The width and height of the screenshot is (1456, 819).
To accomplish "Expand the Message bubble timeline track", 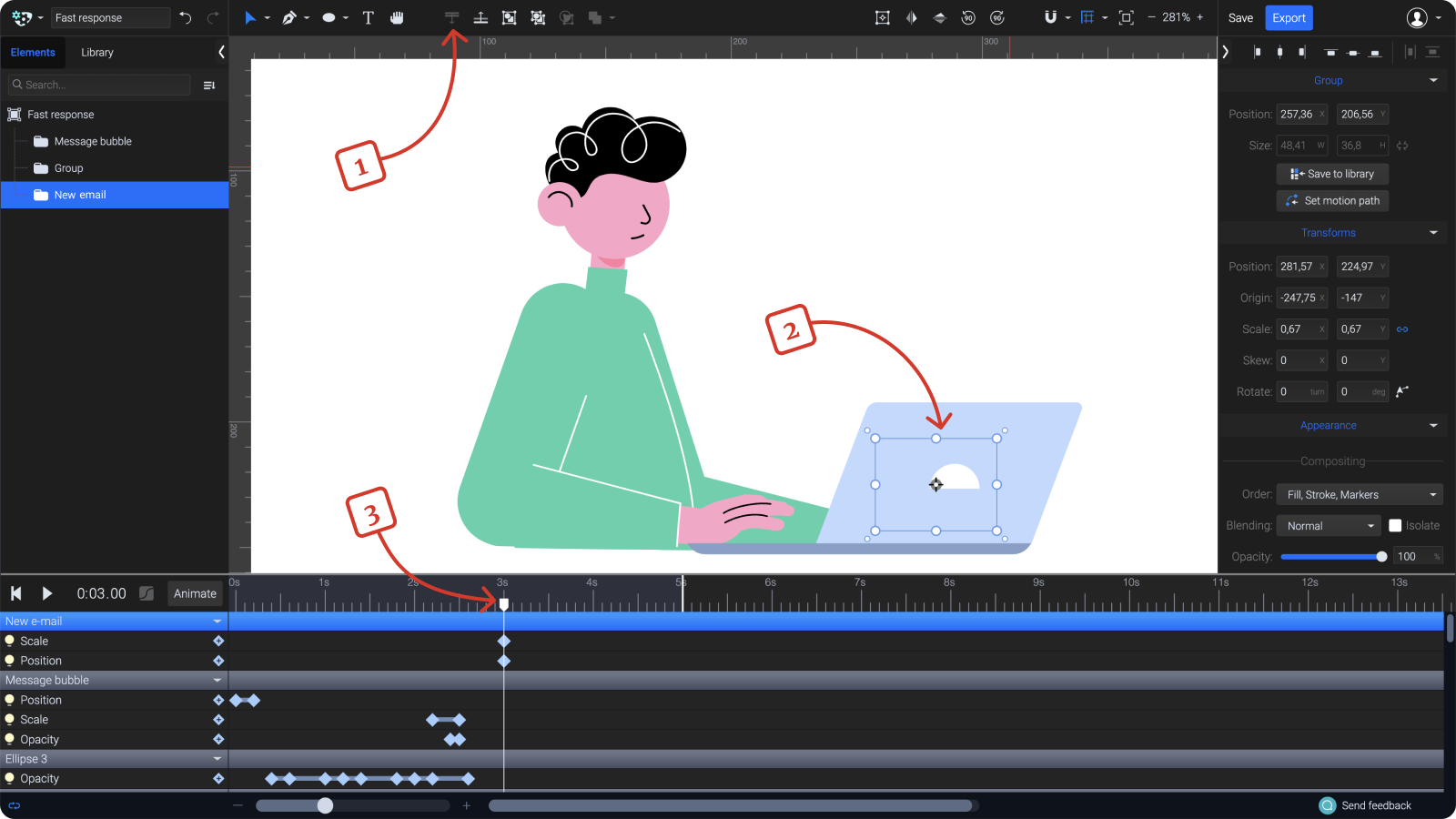I will coord(217,680).
